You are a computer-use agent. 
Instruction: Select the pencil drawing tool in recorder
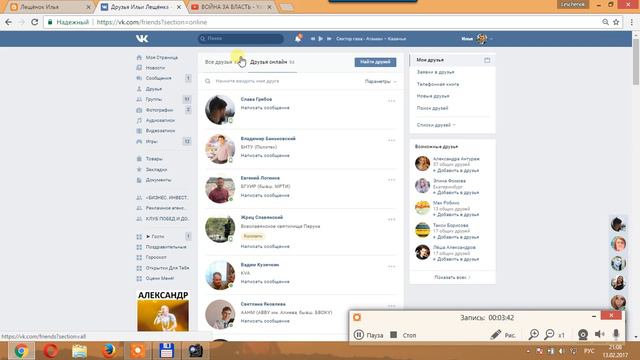[496, 335]
